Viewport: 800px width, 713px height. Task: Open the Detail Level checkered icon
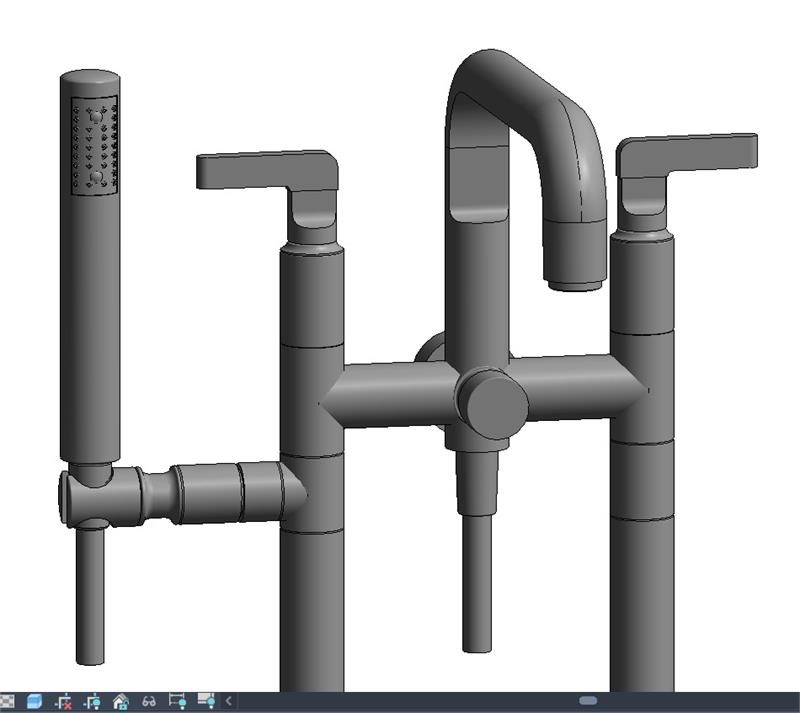[x=7, y=701]
